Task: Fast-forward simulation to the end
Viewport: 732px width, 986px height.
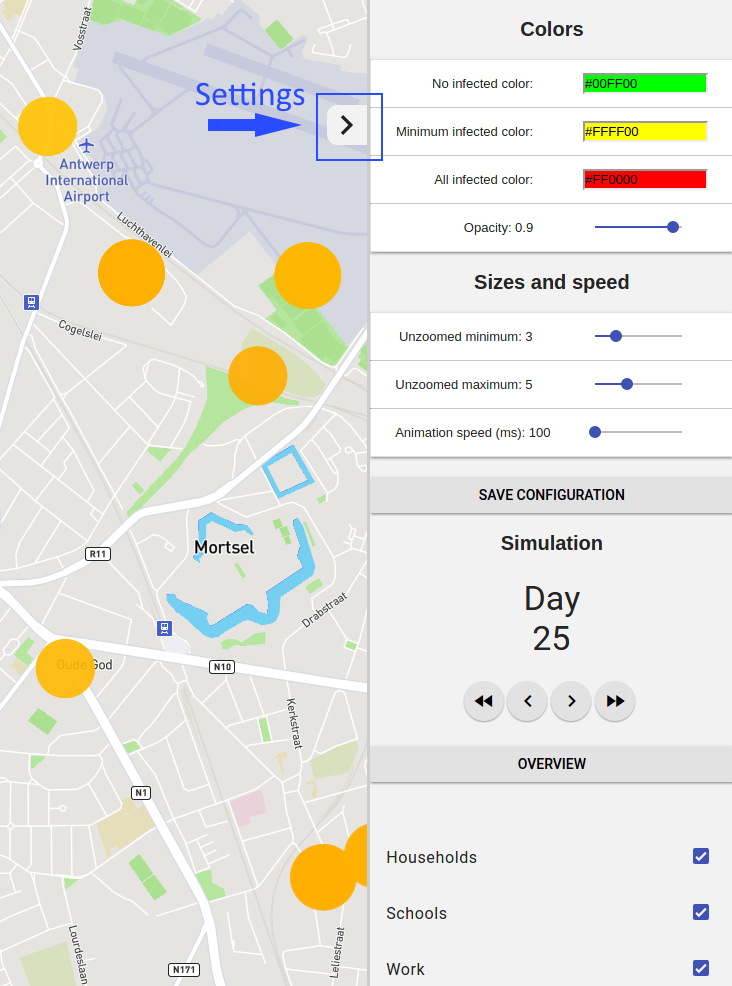Action: pos(615,701)
